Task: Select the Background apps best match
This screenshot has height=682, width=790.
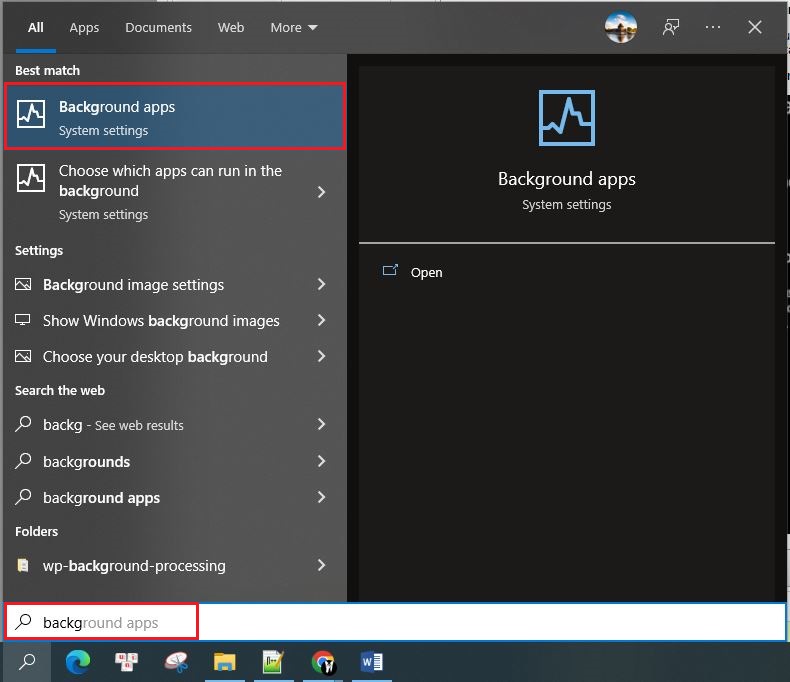Action: (x=175, y=117)
